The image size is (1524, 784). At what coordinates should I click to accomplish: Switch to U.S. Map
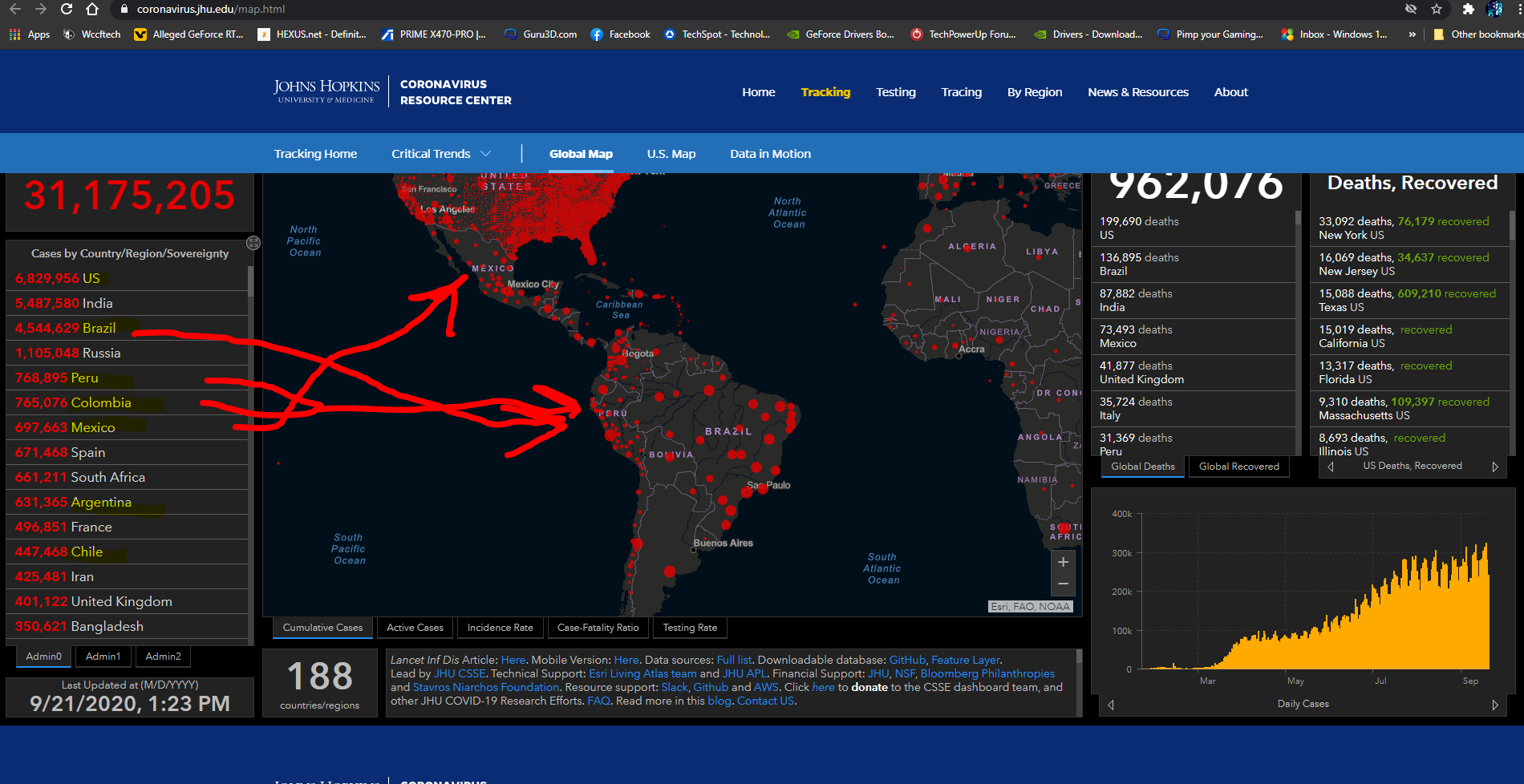point(671,154)
